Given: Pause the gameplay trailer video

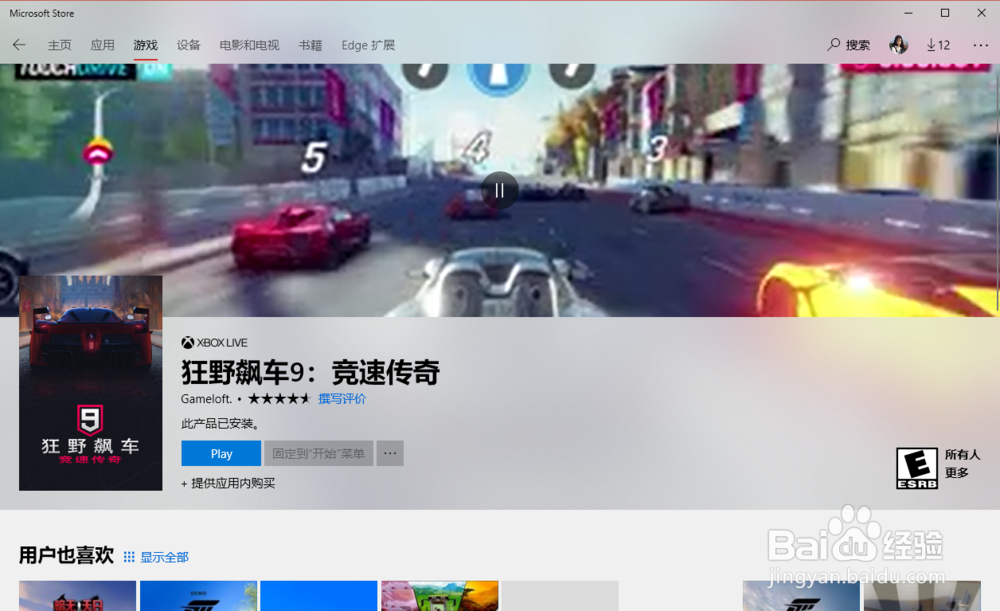Looking at the screenshot, I should click(x=499, y=191).
